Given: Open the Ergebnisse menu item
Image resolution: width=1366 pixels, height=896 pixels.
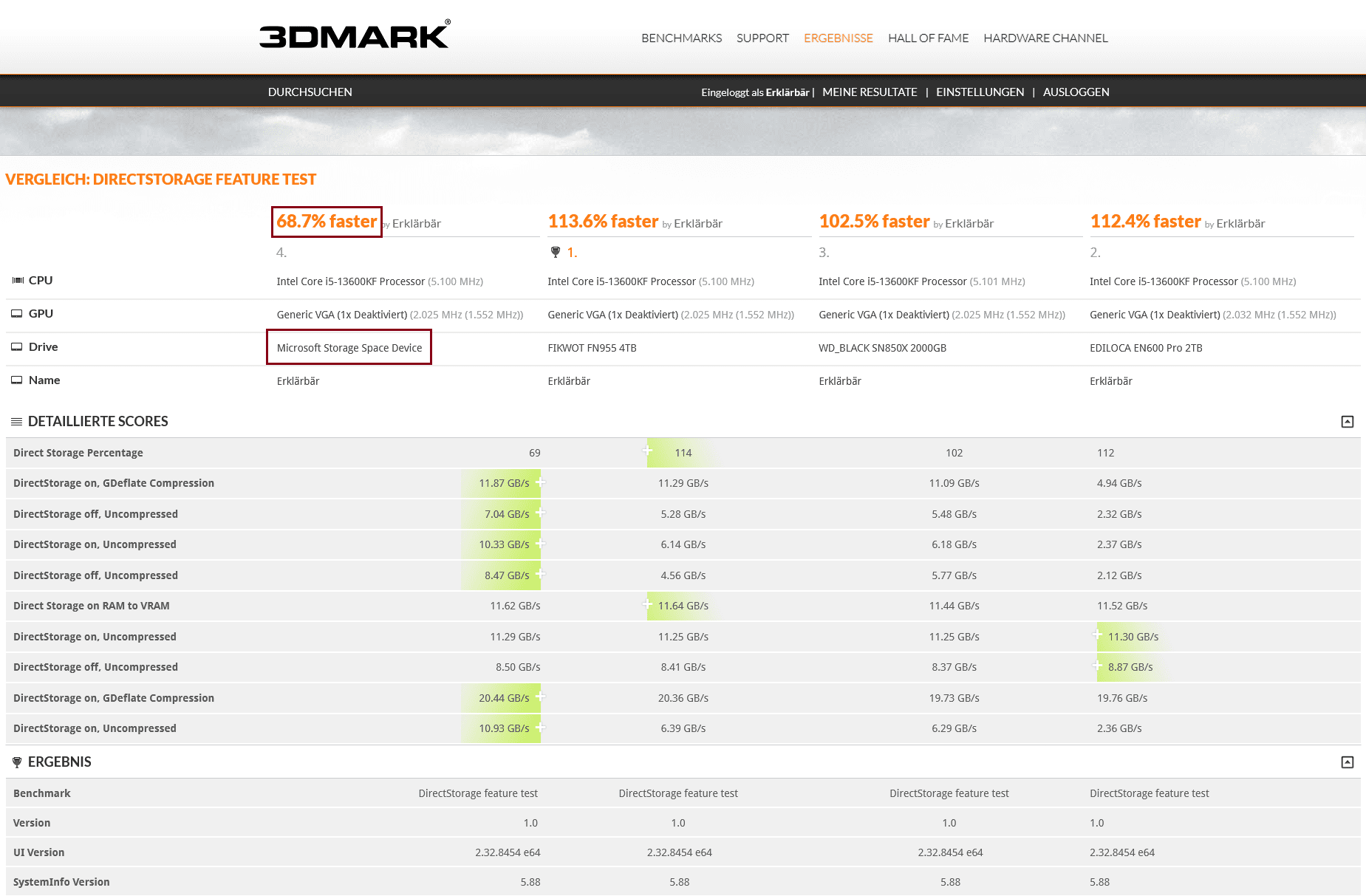Looking at the screenshot, I should [839, 38].
